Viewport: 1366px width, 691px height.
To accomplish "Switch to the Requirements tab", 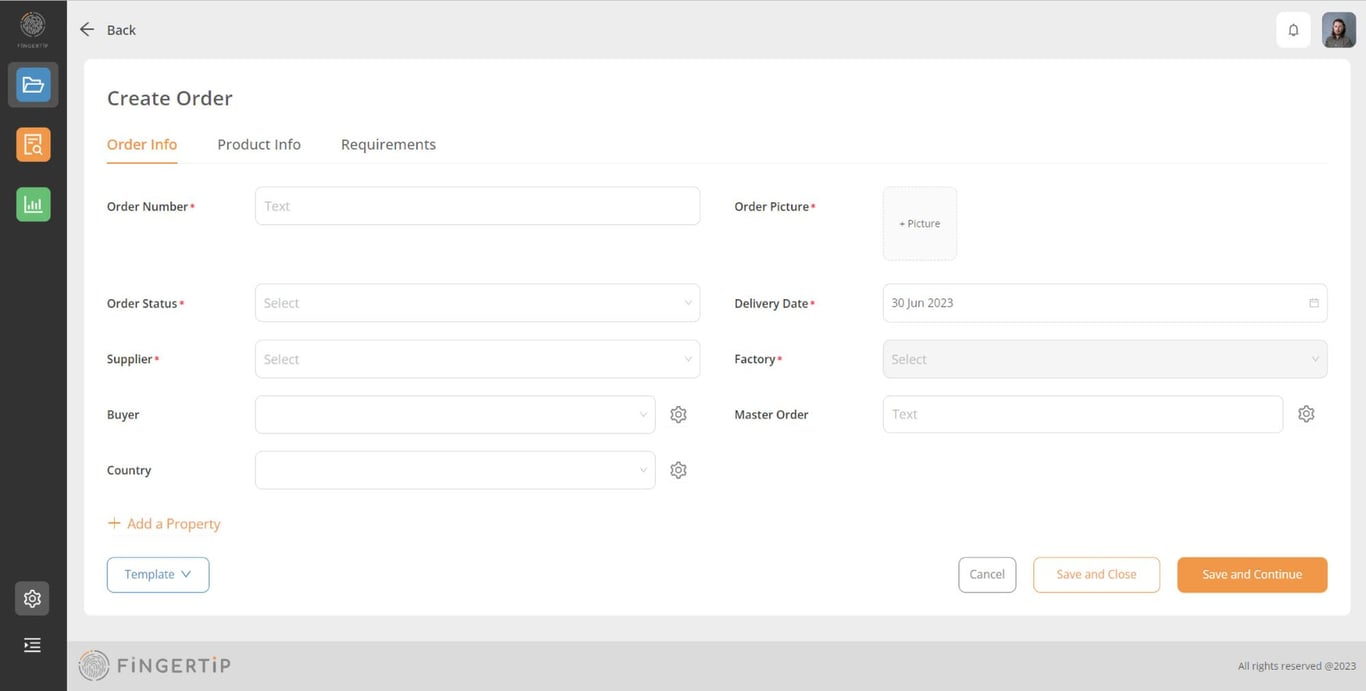I will point(388,145).
